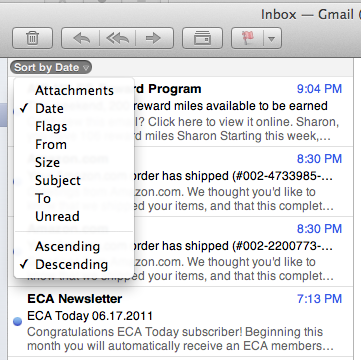Click the subject ECA Today 06.17.2011
361x360 pixels.
(x=90, y=315)
